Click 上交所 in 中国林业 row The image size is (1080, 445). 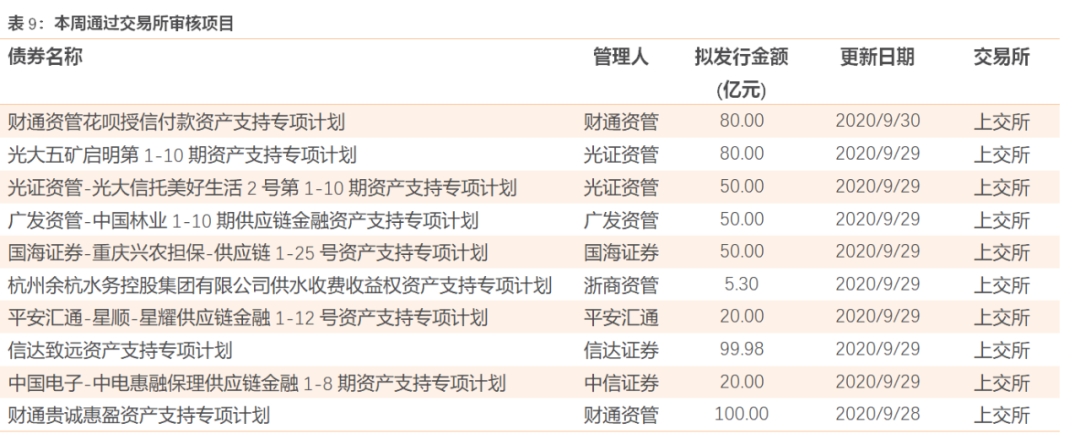(1001, 220)
